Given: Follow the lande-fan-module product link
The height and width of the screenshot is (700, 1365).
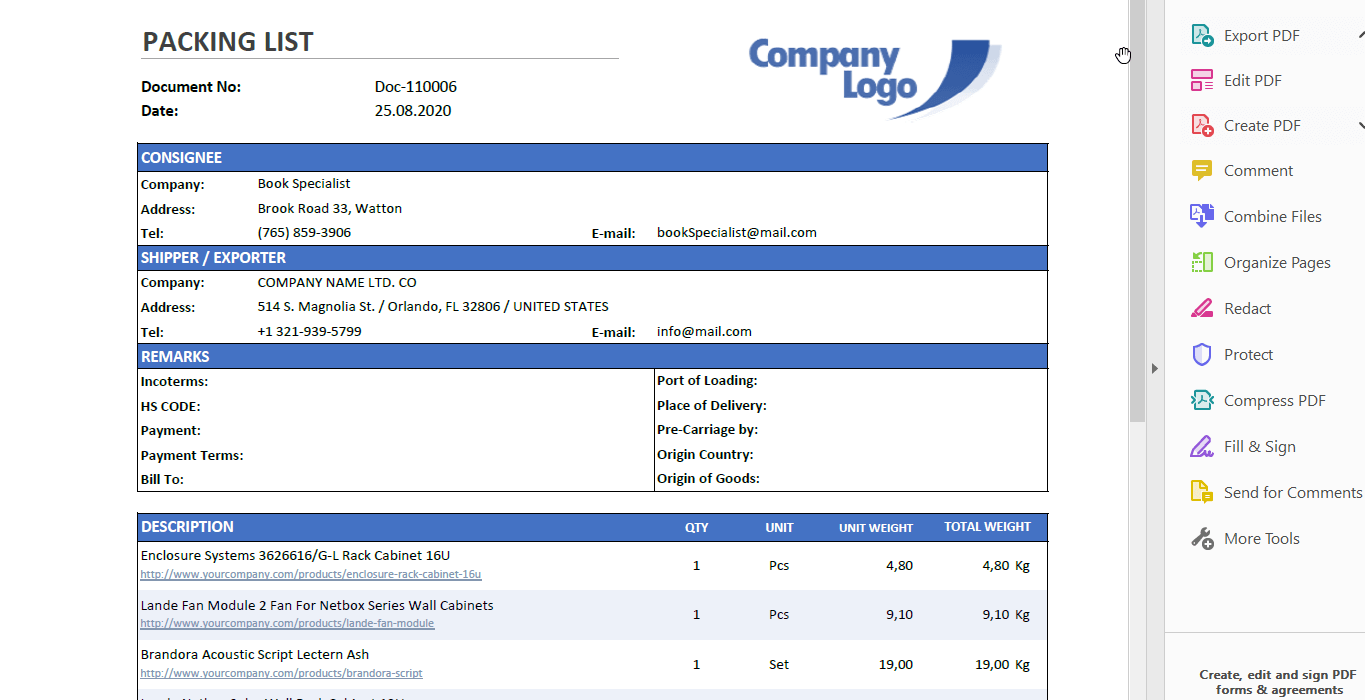Looking at the screenshot, I should coord(287,624).
